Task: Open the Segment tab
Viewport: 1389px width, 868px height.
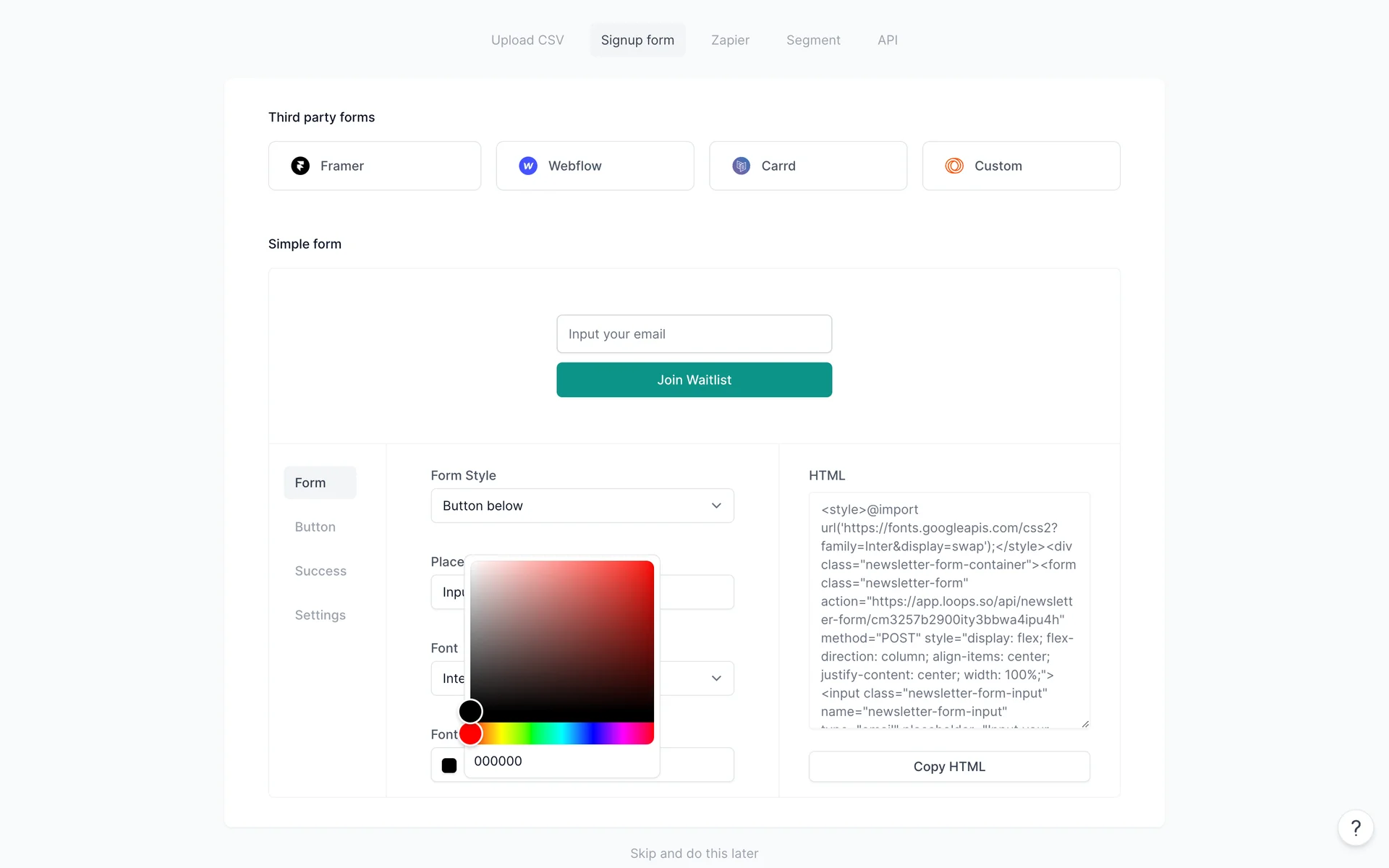Action: pyautogui.click(x=813, y=41)
